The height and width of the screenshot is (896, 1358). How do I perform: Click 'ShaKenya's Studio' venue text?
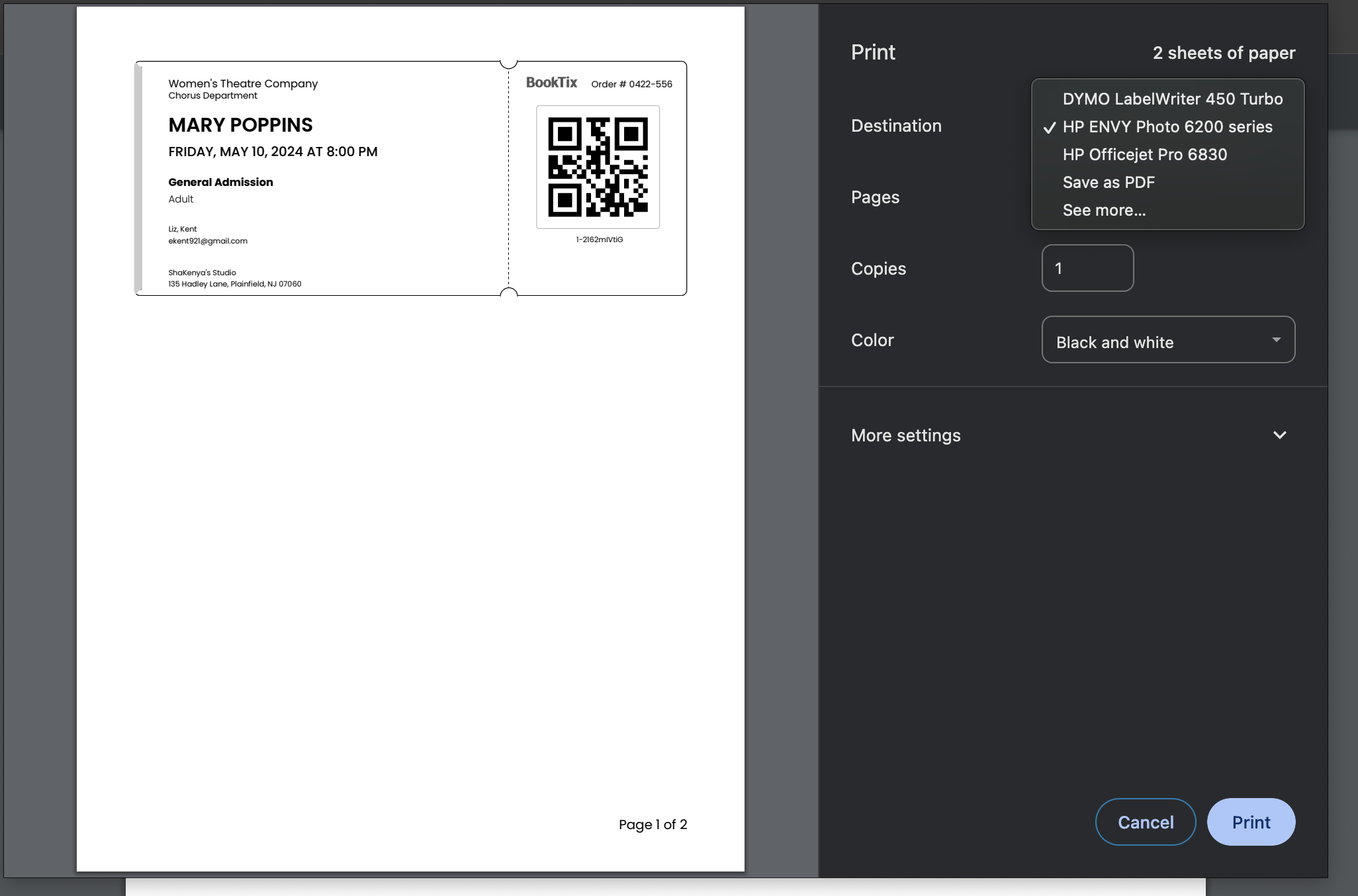coord(202,273)
